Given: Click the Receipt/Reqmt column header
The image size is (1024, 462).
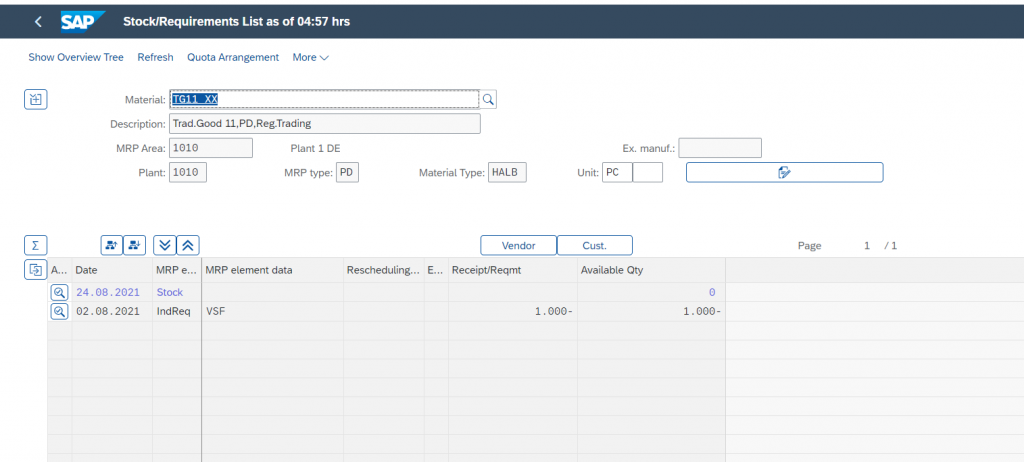Looking at the screenshot, I should coord(512,270).
